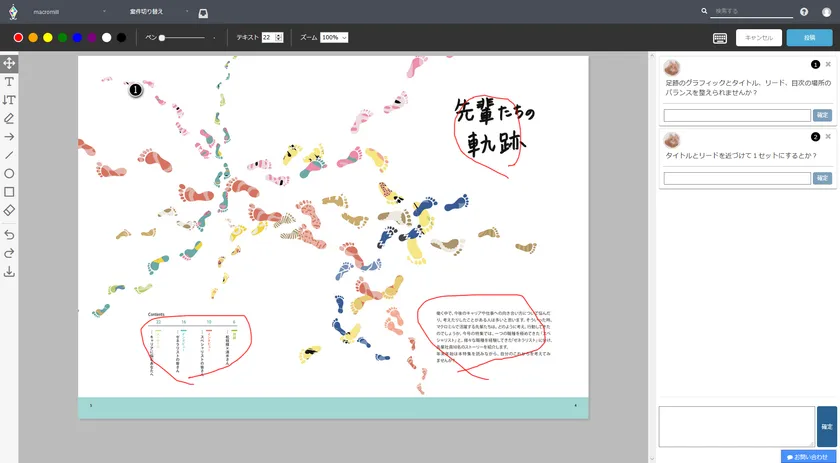Focus the 検索する search field
Screen dimensions: 840x463
(x=752, y=11)
